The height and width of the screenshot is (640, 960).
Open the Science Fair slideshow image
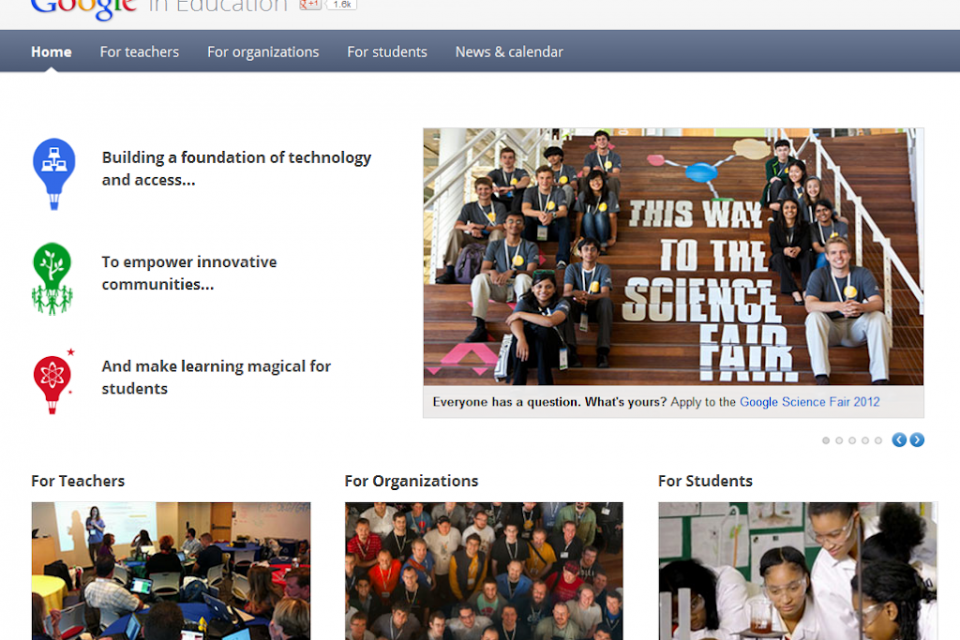point(673,257)
